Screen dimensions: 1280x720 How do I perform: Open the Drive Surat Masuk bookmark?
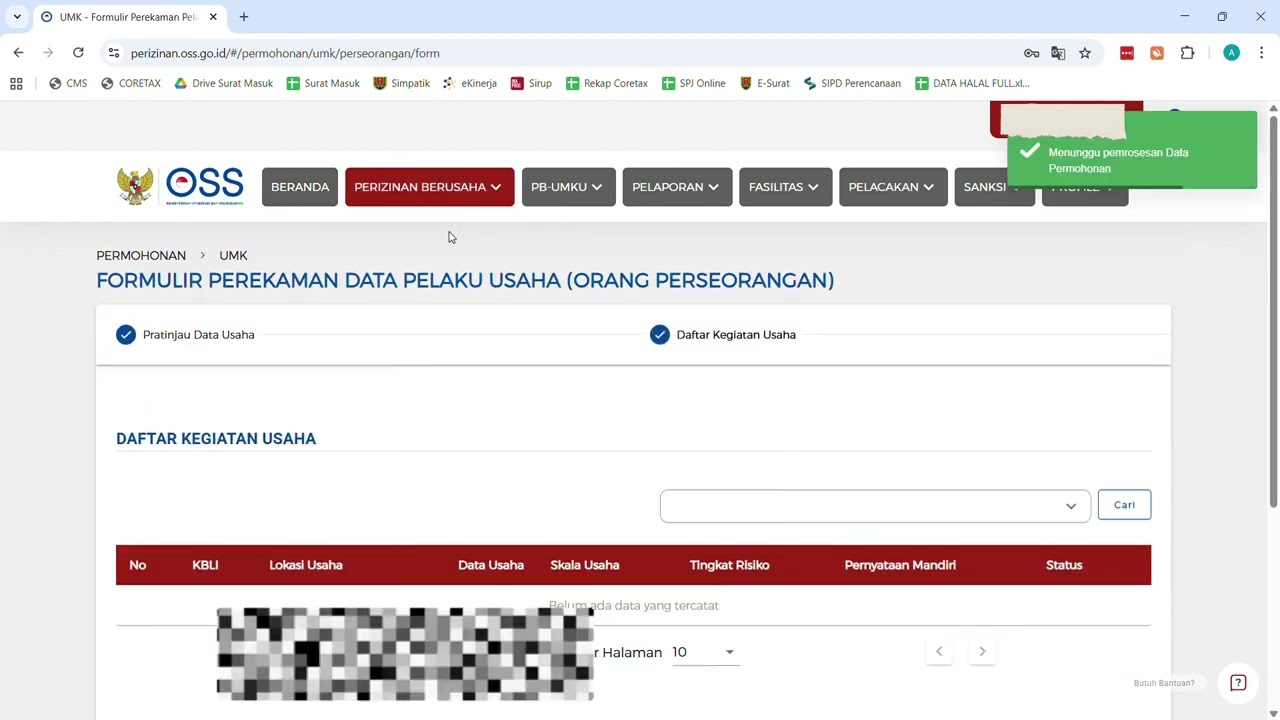coord(224,83)
